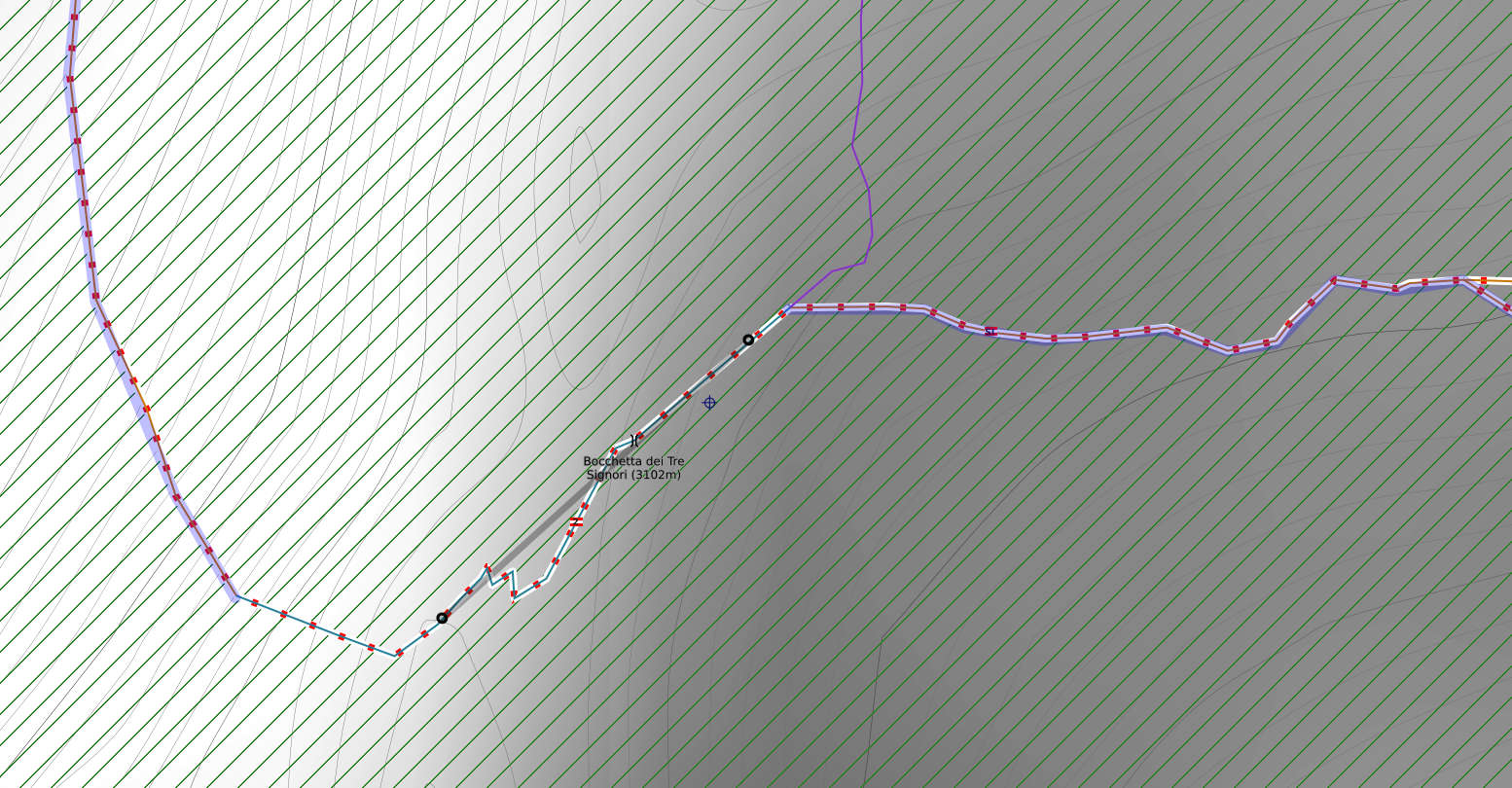This screenshot has width=1512, height=788.
Task: Click the thick gray straight line segment
Action: [x=530, y=555]
